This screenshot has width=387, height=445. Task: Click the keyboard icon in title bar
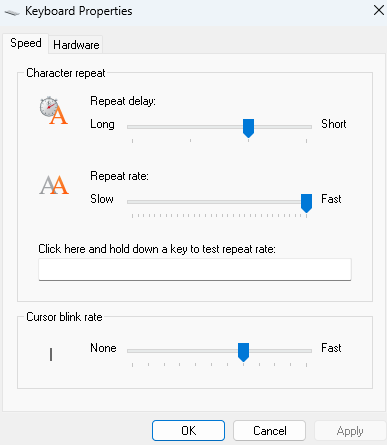coord(12,12)
